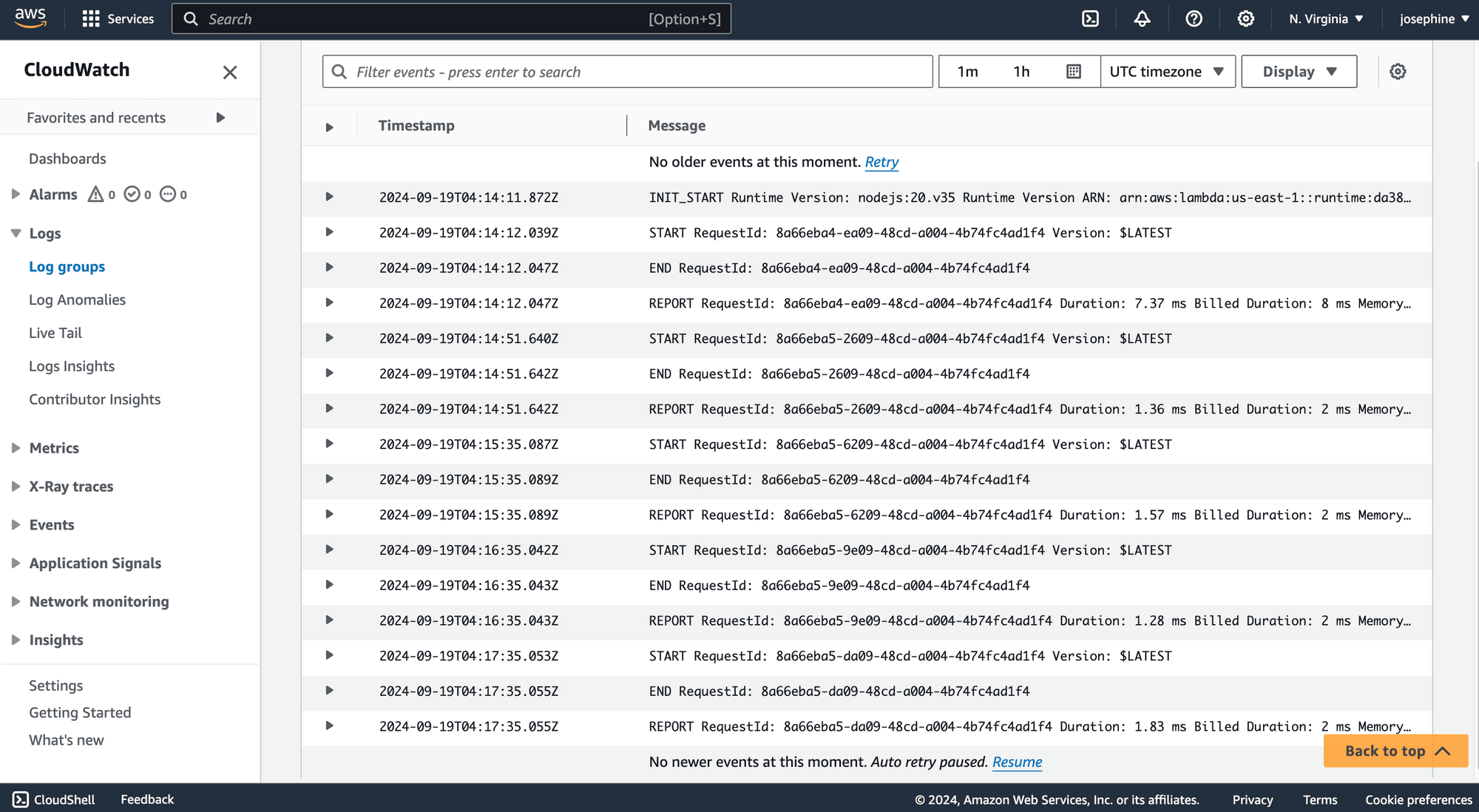Viewport: 1479px width, 812px height.
Task: Click the In alarm count icon
Action: 95,194
